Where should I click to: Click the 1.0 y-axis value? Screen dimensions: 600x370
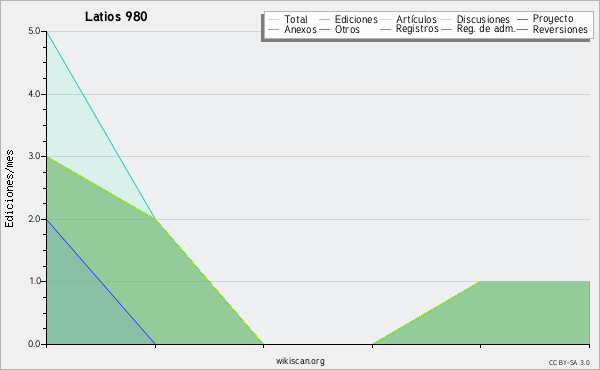34,281
